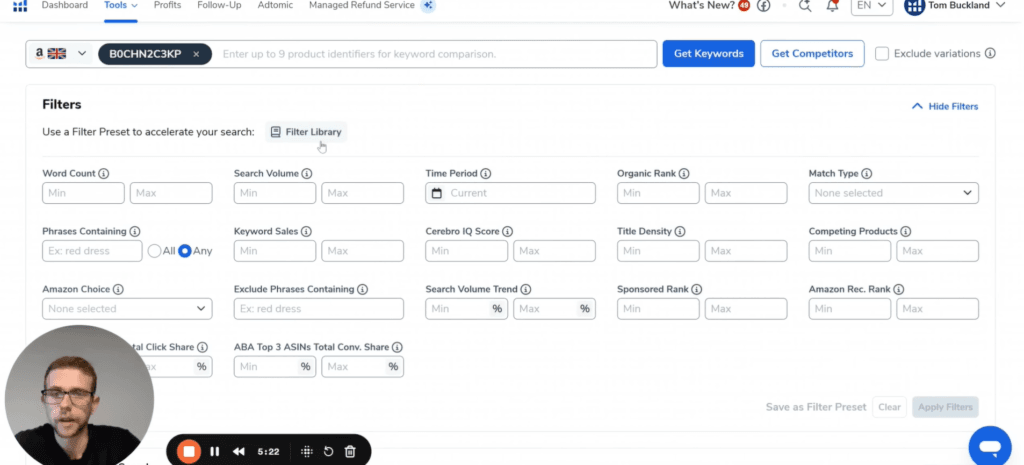Viewport: 1024px width, 465px height.
Task: Click the info icon next to Time Period
Action: tap(485, 174)
